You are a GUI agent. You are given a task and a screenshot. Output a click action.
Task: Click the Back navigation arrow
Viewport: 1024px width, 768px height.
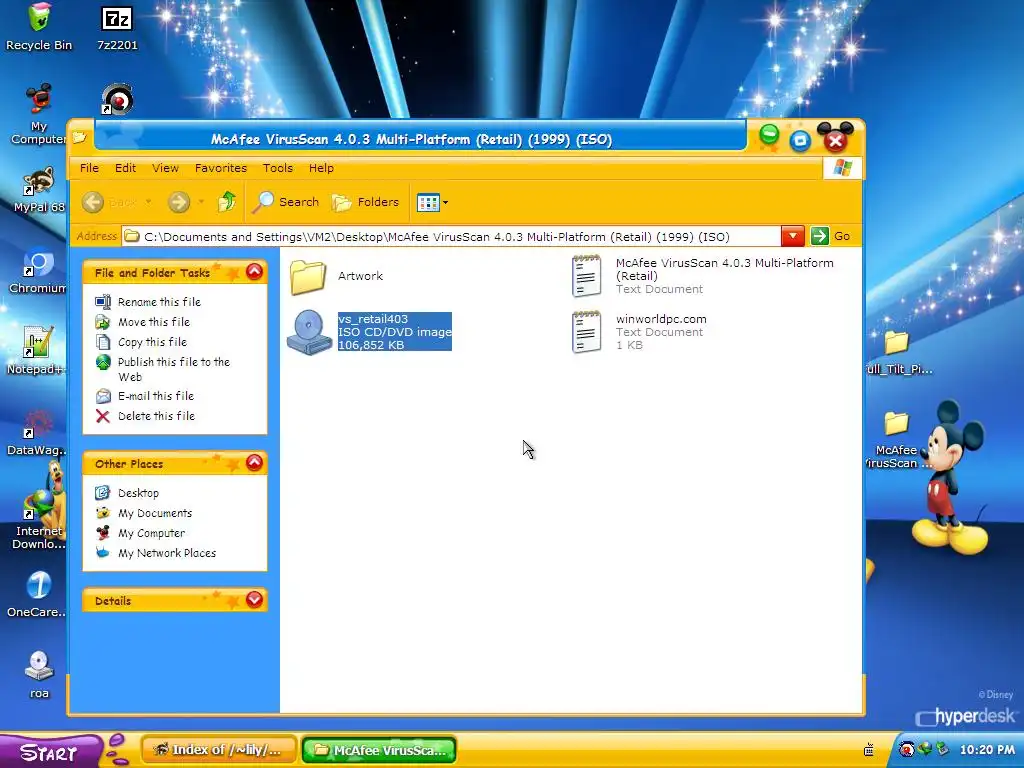[x=93, y=202]
